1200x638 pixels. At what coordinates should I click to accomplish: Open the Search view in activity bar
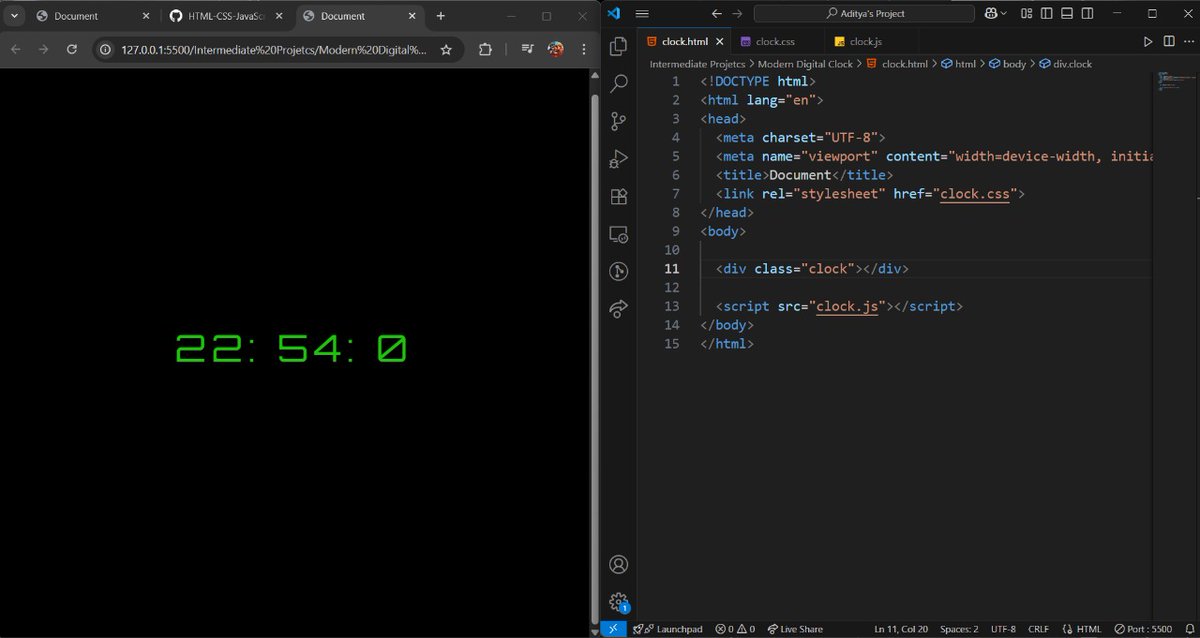pos(618,84)
